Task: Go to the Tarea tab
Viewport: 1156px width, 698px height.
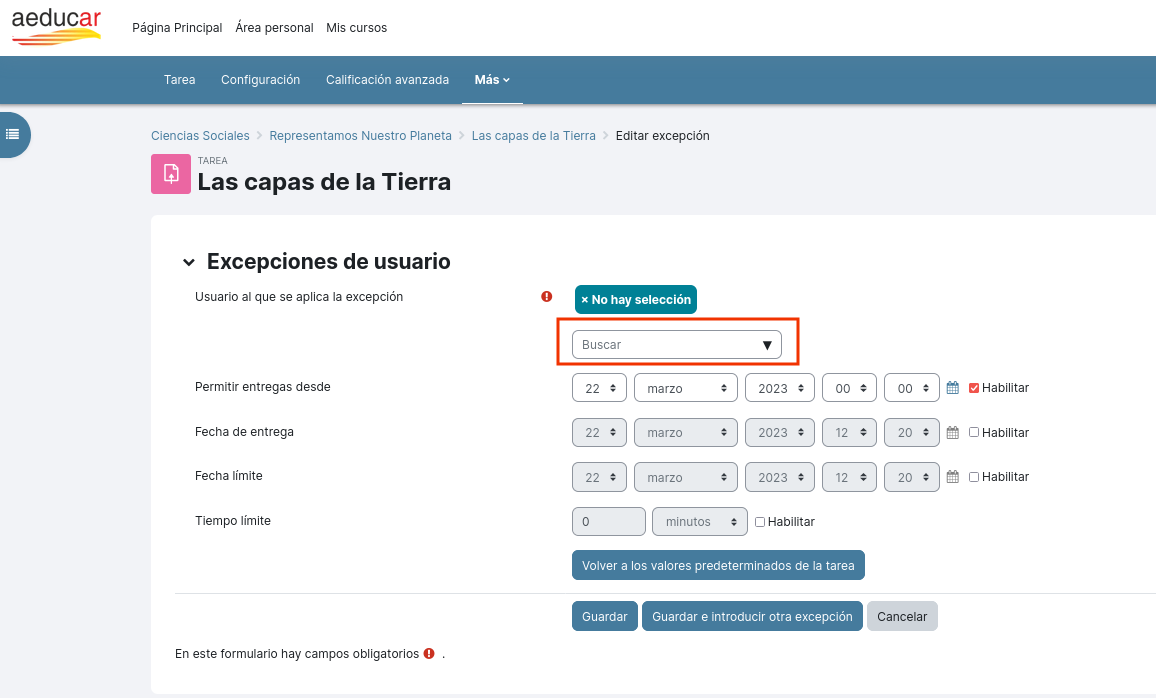Action: coord(179,80)
